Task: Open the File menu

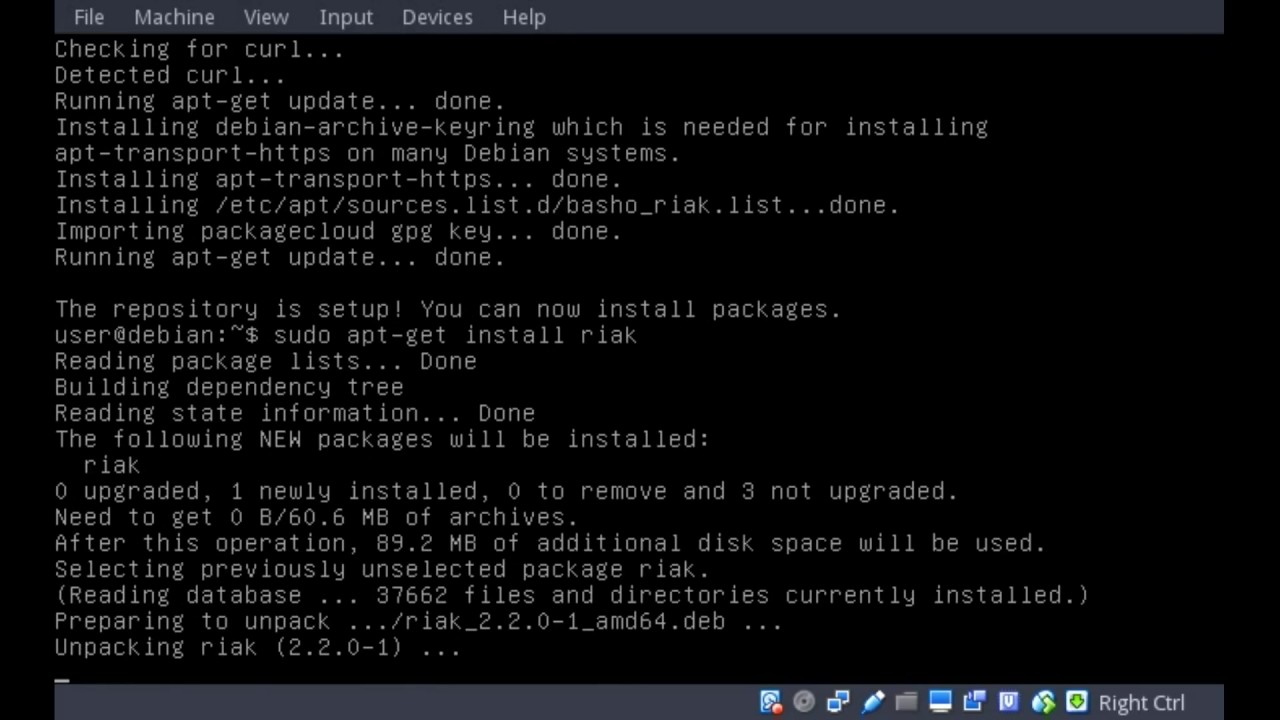Action: click(x=88, y=17)
